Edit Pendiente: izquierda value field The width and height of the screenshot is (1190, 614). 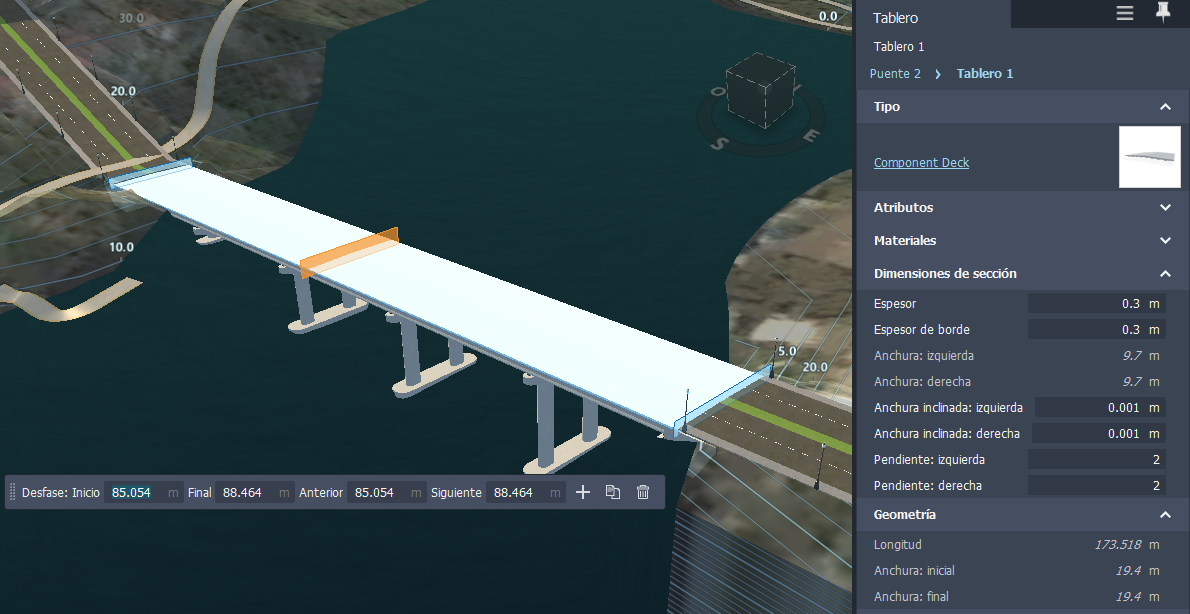coord(1097,459)
